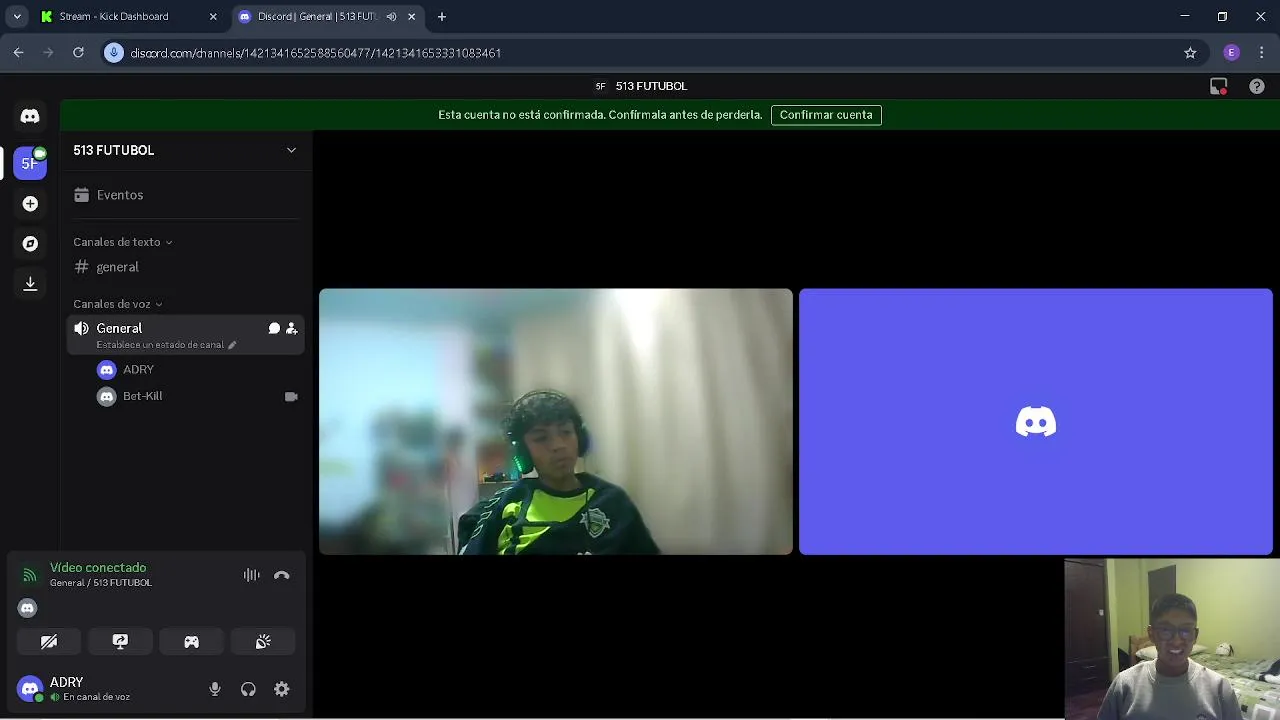The image size is (1280, 720).
Task: Disconnect from voice channel
Action: [x=282, y=575]
